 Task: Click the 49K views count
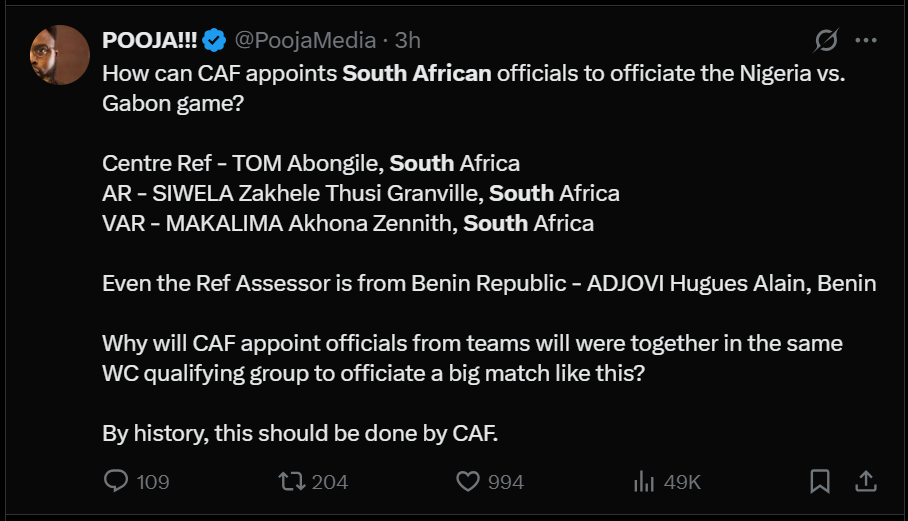click(x=682, y=482)
